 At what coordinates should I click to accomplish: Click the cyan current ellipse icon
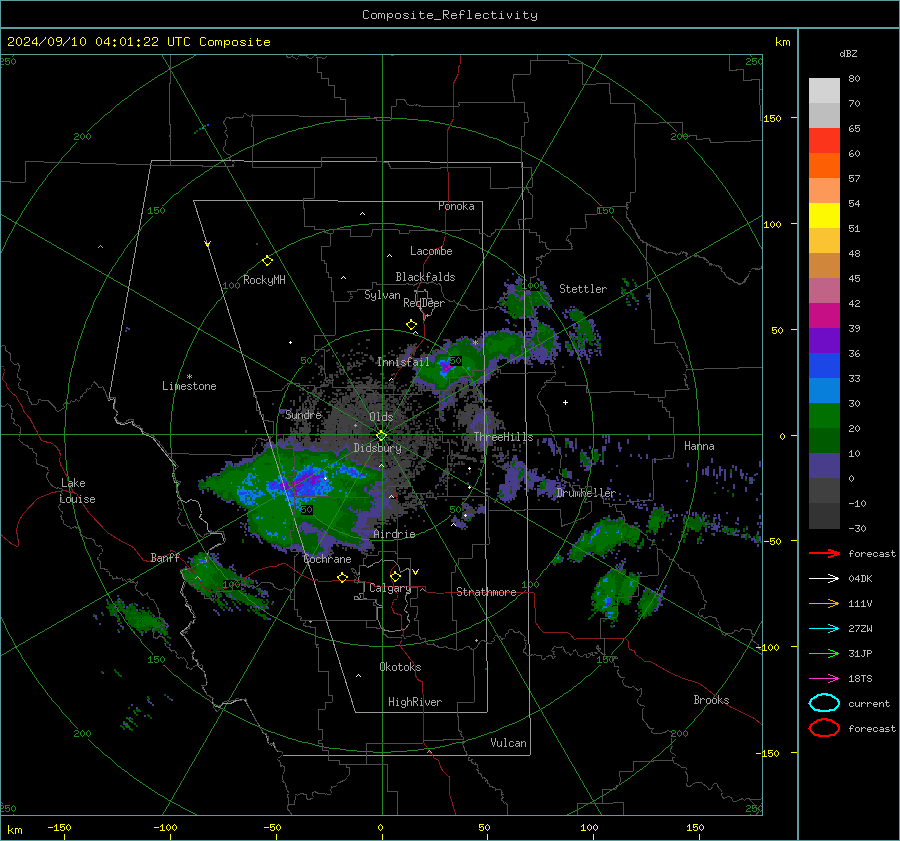pos(824,703)
